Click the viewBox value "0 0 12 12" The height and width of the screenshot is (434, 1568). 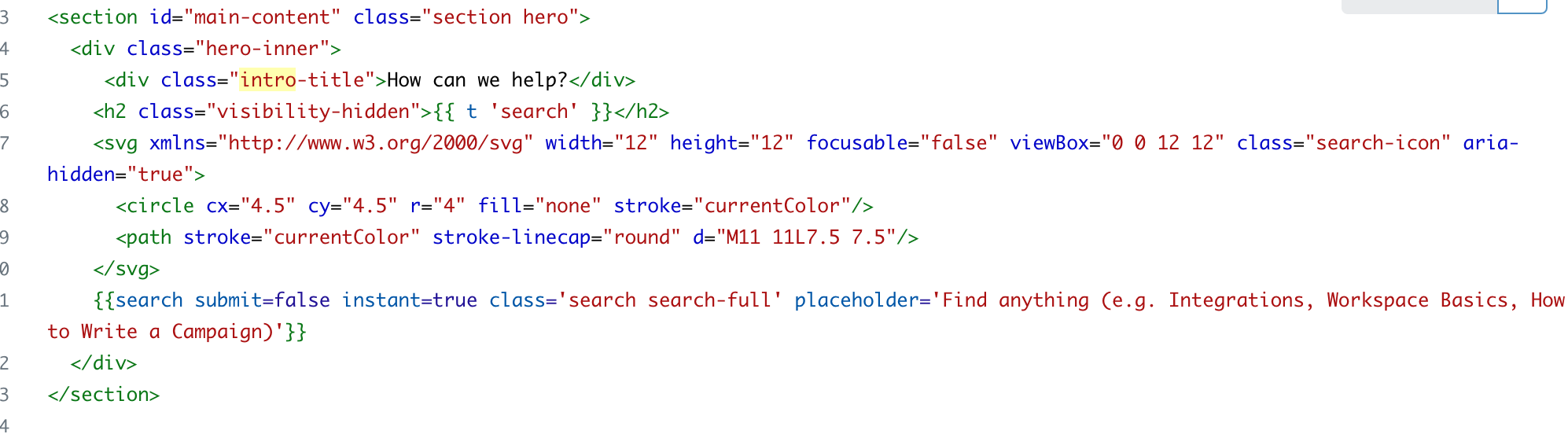pyautogui.click(x=1162, y=143)
